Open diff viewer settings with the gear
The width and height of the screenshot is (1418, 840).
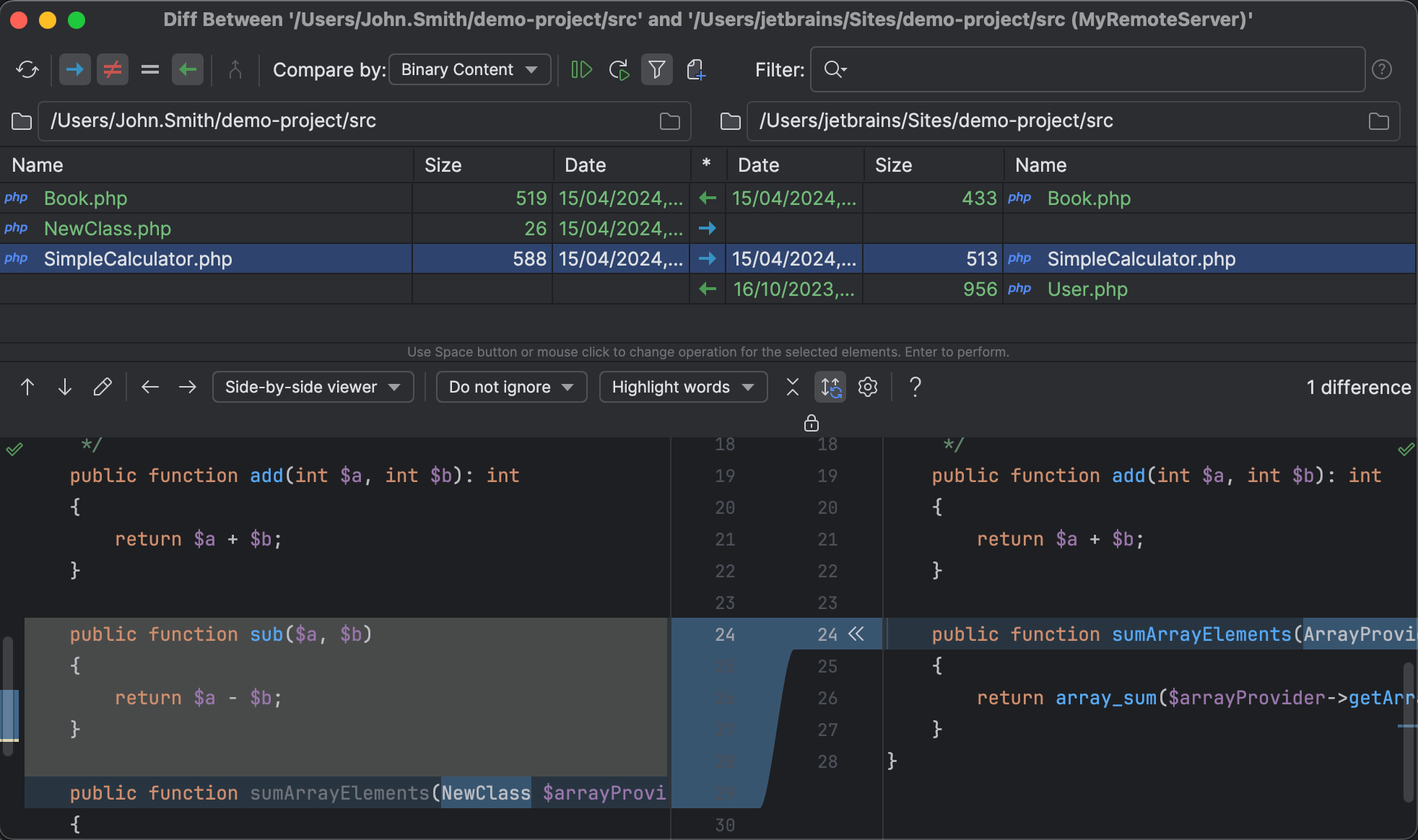tap(867, 387)
